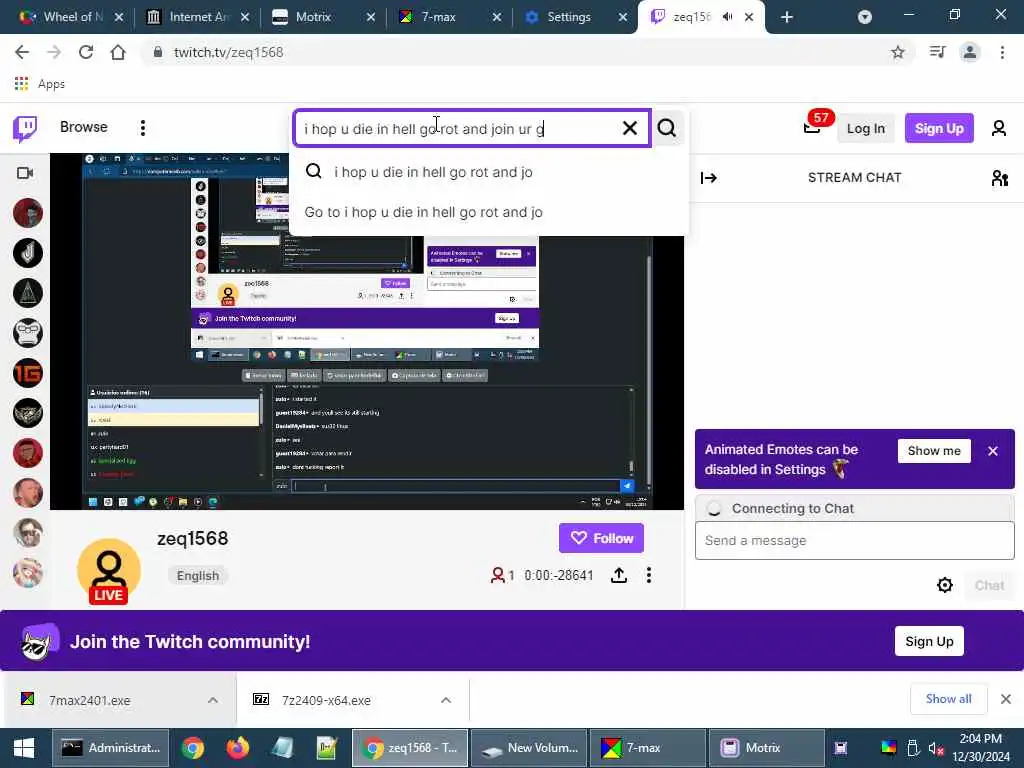Open the 7z2409-x64.exe downloaded file
1024x768 pixels.
(x=326, y=700)
